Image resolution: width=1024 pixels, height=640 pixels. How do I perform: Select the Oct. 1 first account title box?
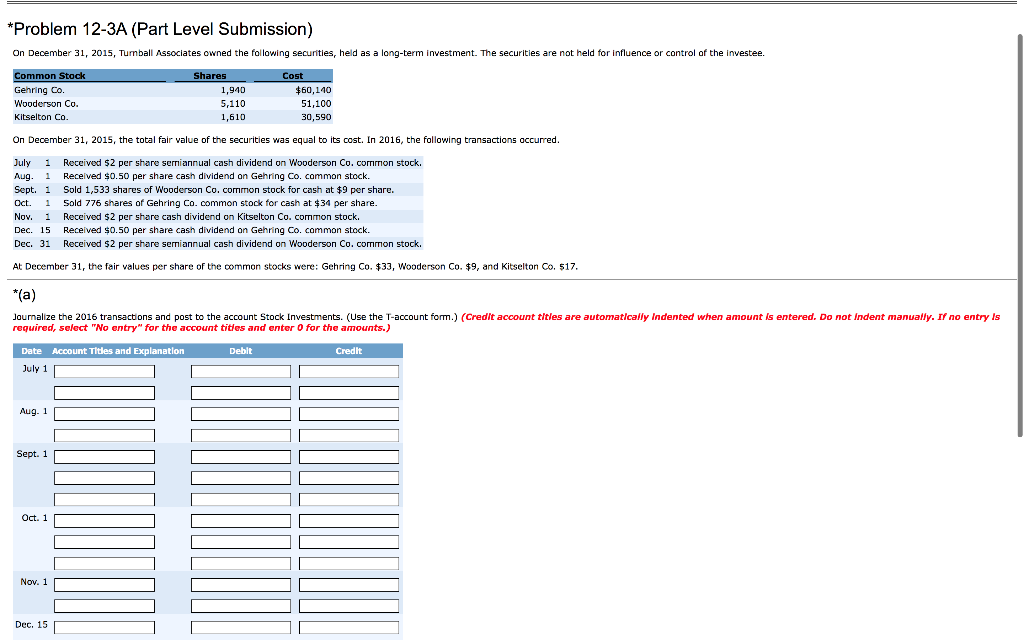(105, 520)
